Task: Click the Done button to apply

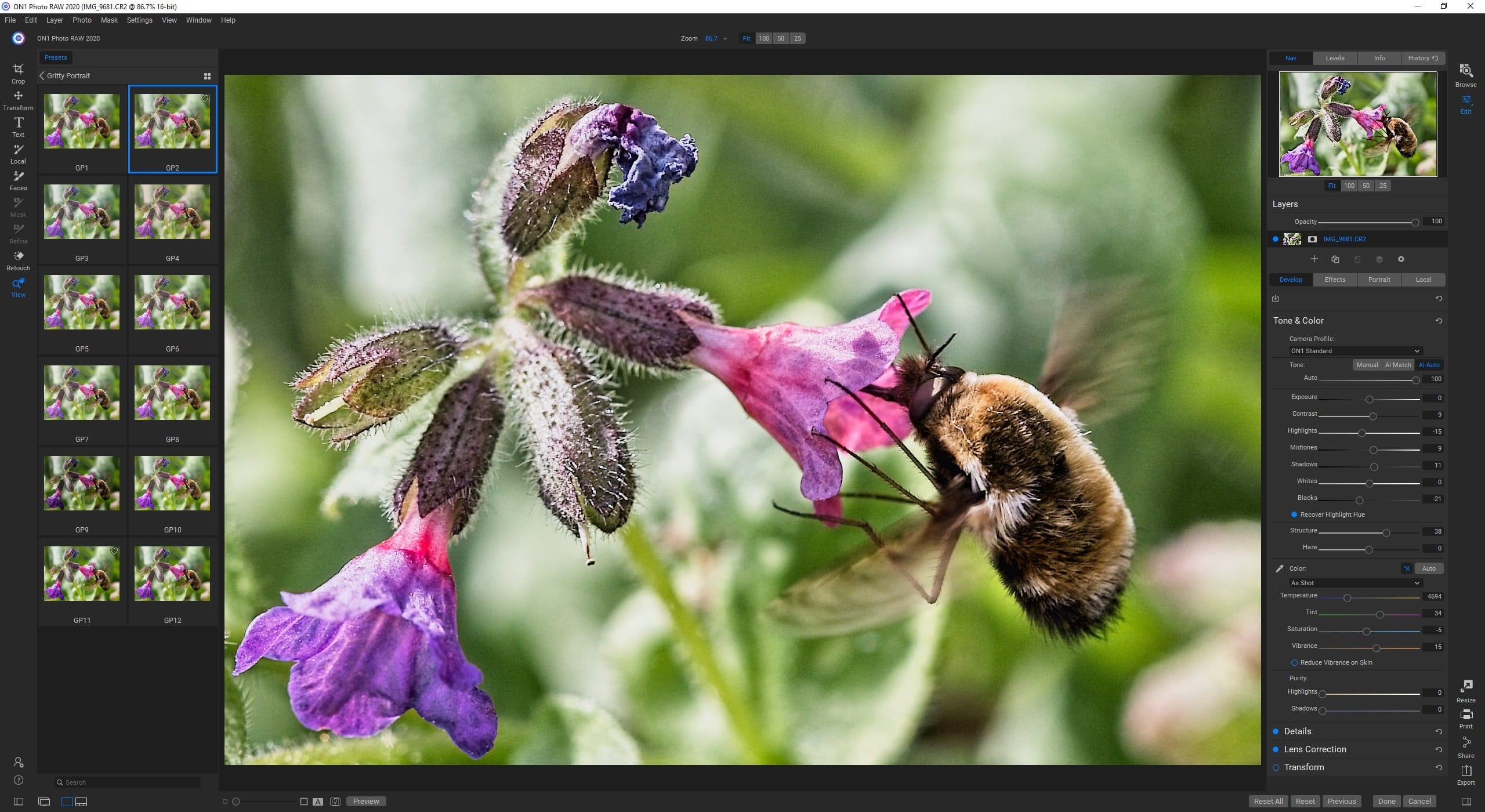Action: coord(1387,801)
